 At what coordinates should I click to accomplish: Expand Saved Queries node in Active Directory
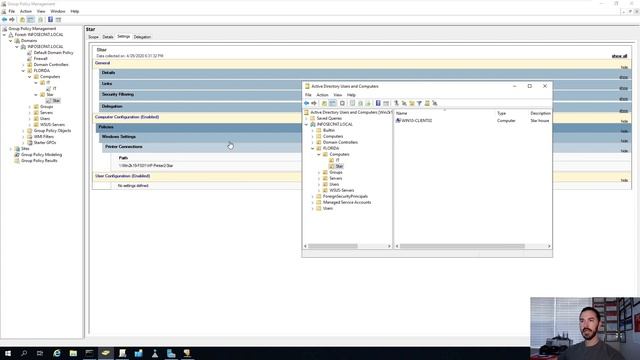click(x=307, y=118)
